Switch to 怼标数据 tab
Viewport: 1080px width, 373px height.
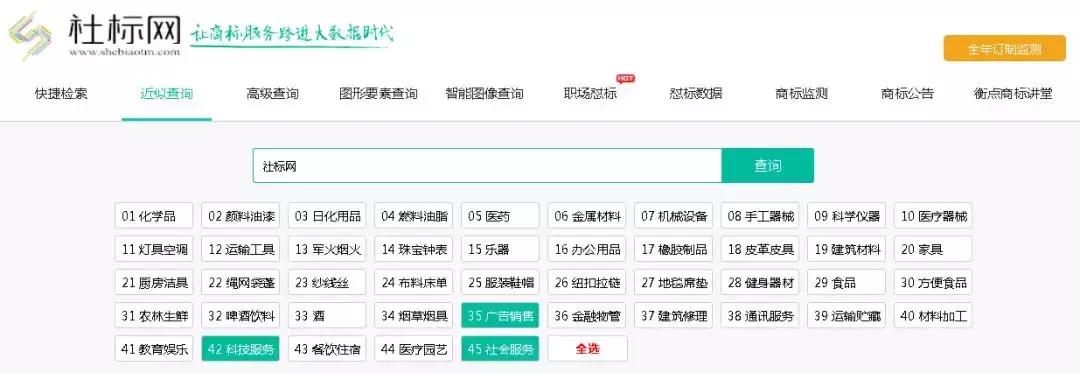point(696,94)
